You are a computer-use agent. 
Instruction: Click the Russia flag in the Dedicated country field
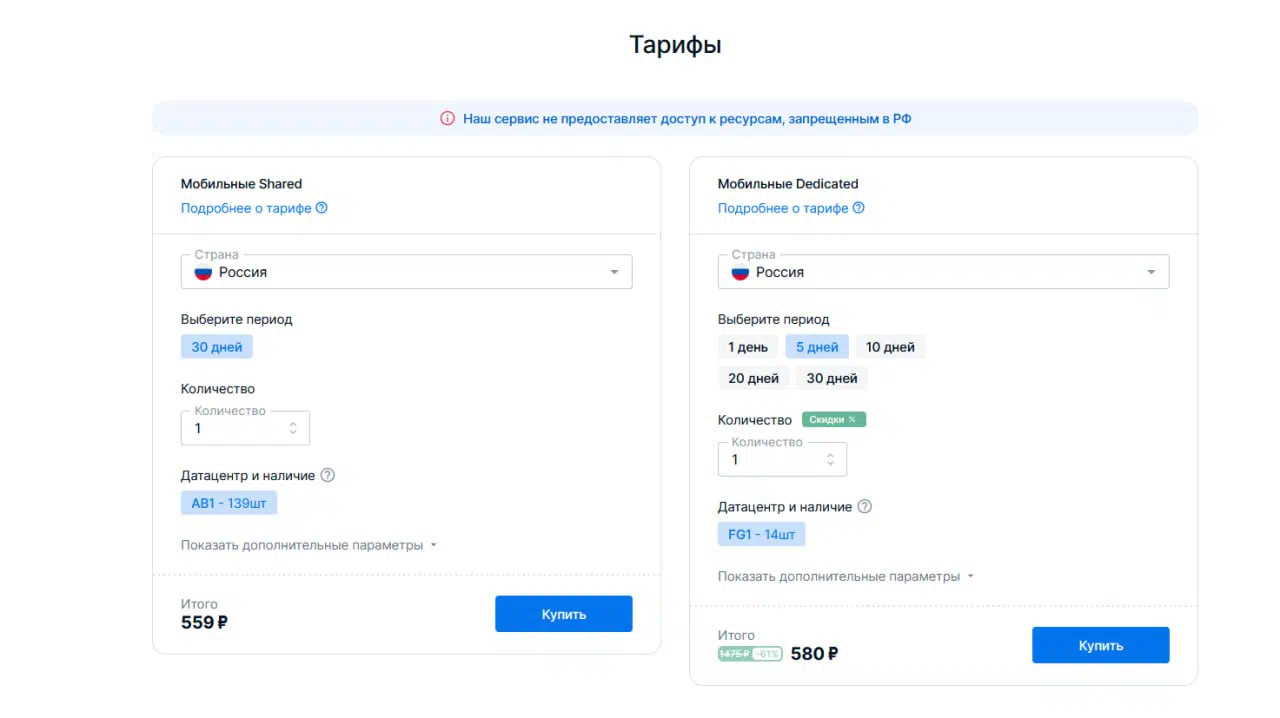coord(740,272)
